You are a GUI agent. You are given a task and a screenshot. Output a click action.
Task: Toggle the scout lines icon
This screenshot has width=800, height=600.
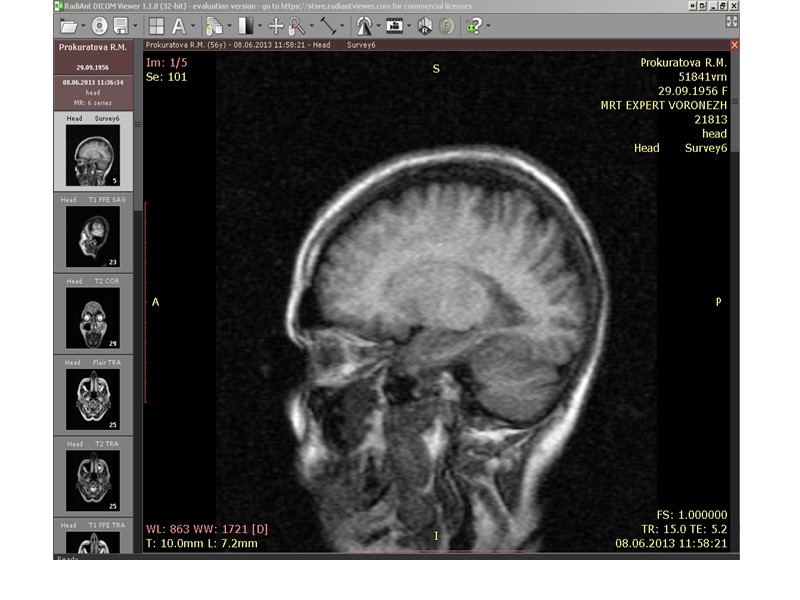click(x=364, y=26)
